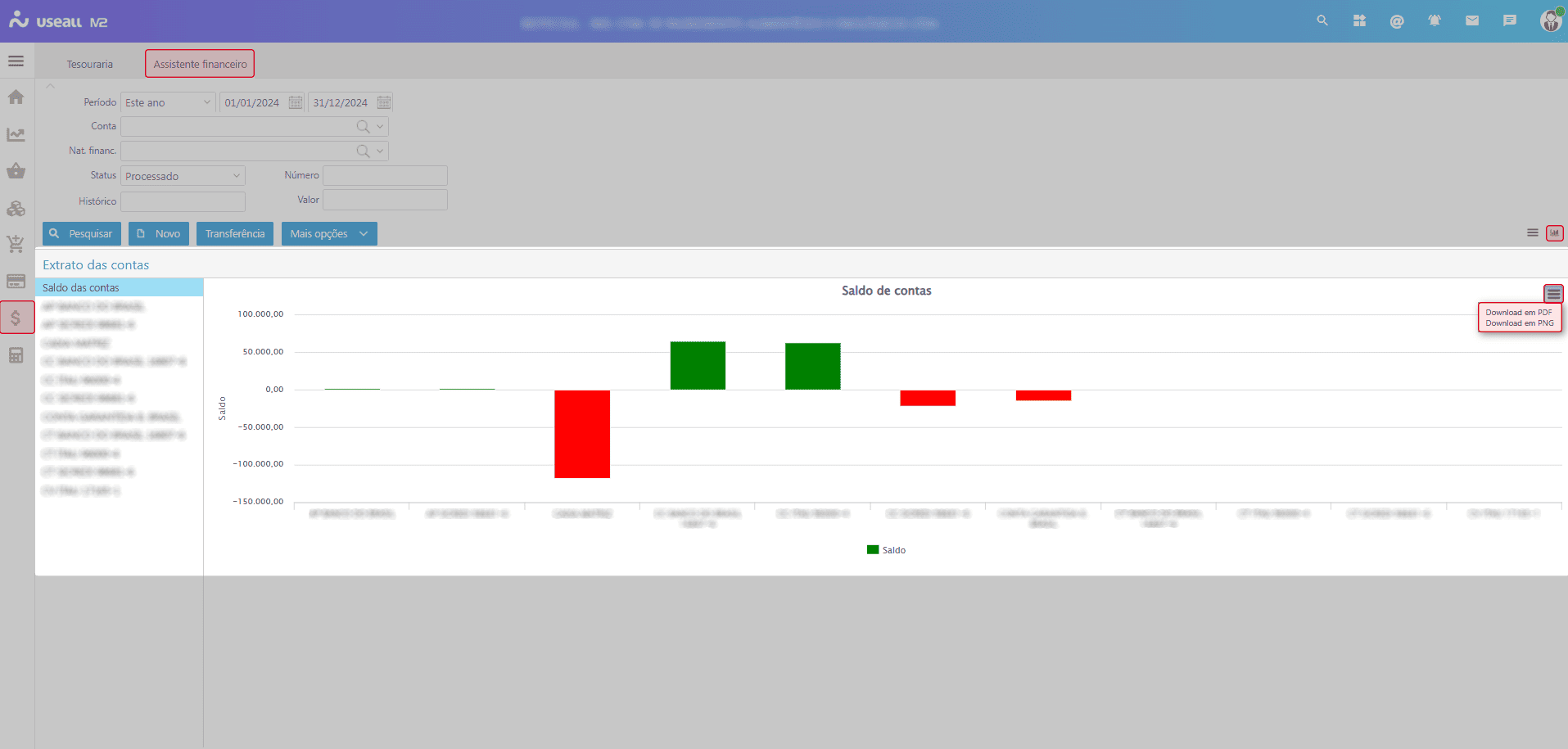Click the home icon in sidebar

coord(16,97)
